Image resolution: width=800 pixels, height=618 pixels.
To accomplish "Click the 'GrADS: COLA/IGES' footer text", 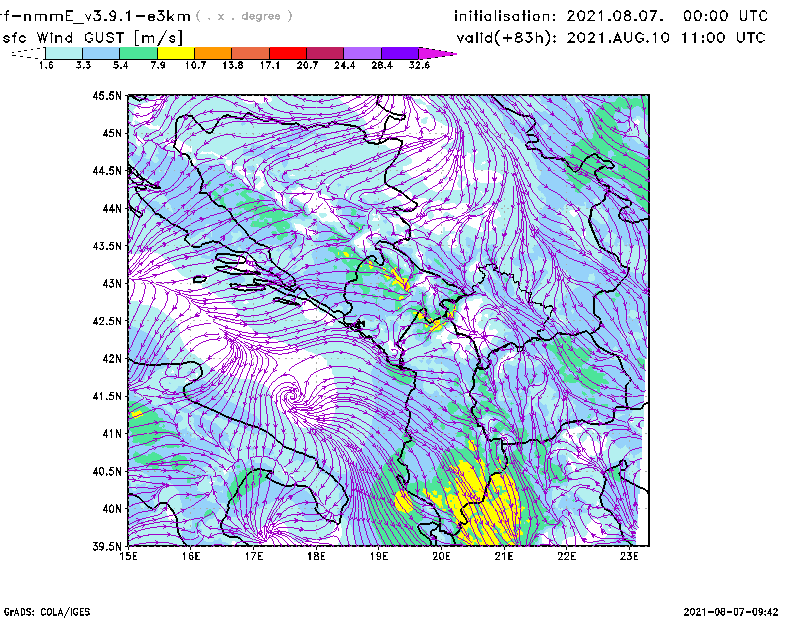I will point(47,612).
